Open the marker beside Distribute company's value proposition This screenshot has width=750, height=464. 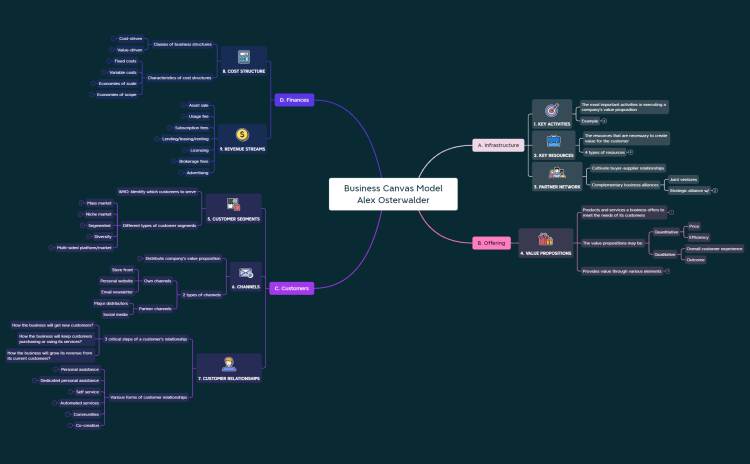tap(140, 258)
